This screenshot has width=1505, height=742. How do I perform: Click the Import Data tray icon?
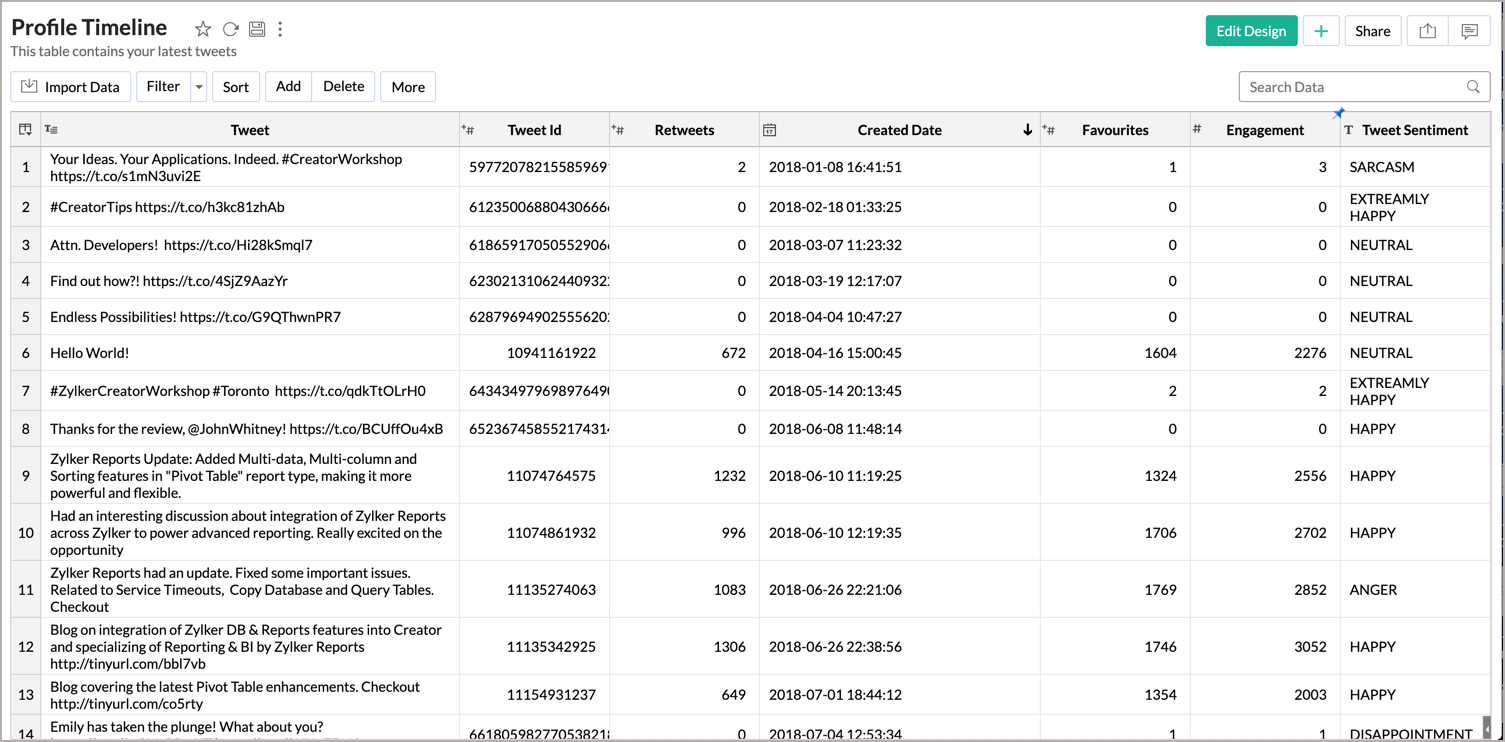[x=29, y=86]
